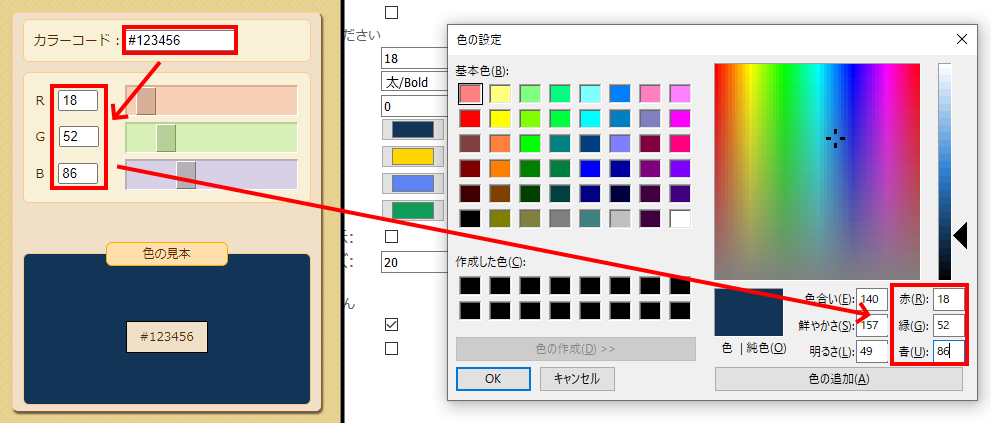Click the red basic color swatch
Viewport: 991px width, 423px height.
click(470, 118)
